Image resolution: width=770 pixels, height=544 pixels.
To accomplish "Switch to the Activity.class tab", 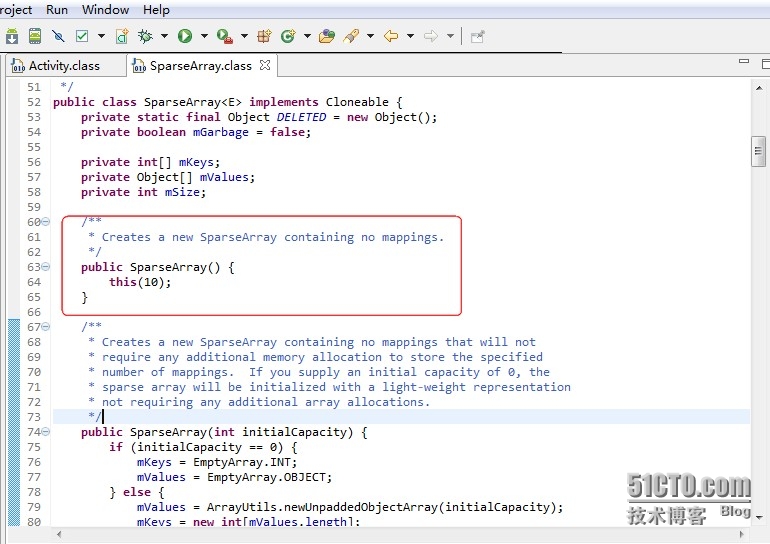I will coord(64,66).
